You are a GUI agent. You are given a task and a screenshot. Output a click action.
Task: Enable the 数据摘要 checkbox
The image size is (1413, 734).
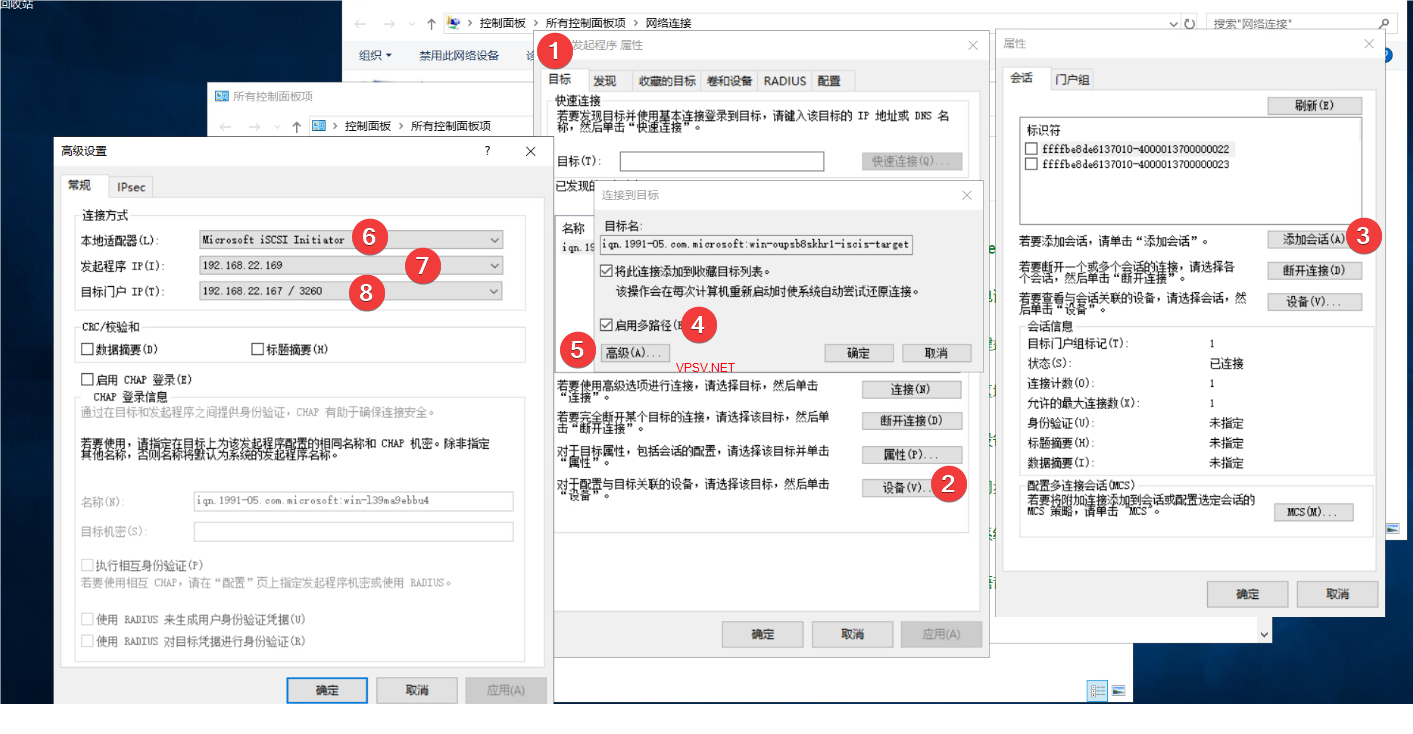(x=87, y=350)
